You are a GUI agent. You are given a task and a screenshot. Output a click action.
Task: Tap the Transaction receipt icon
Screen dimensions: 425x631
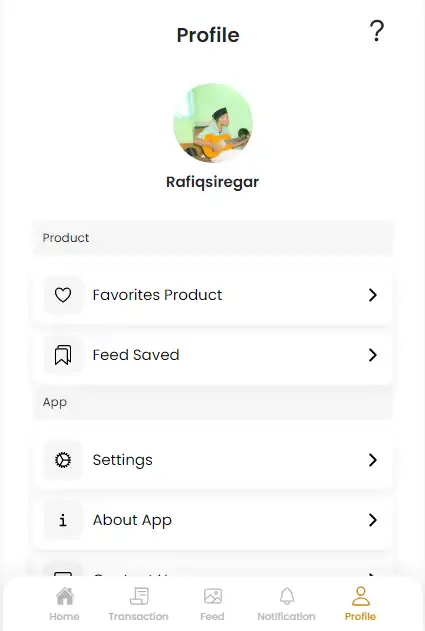click(x=139, y=596)
